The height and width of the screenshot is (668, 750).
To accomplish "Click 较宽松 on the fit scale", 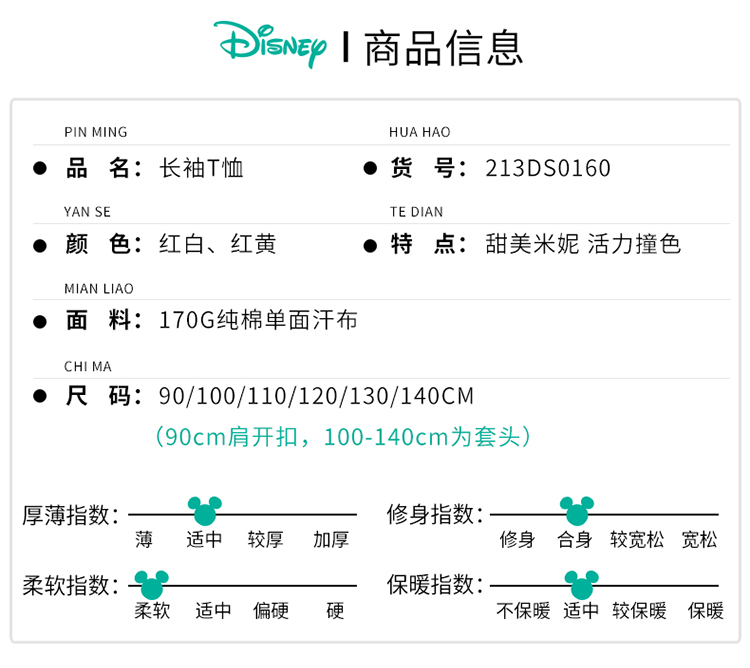I will click(x=637, y=539).
